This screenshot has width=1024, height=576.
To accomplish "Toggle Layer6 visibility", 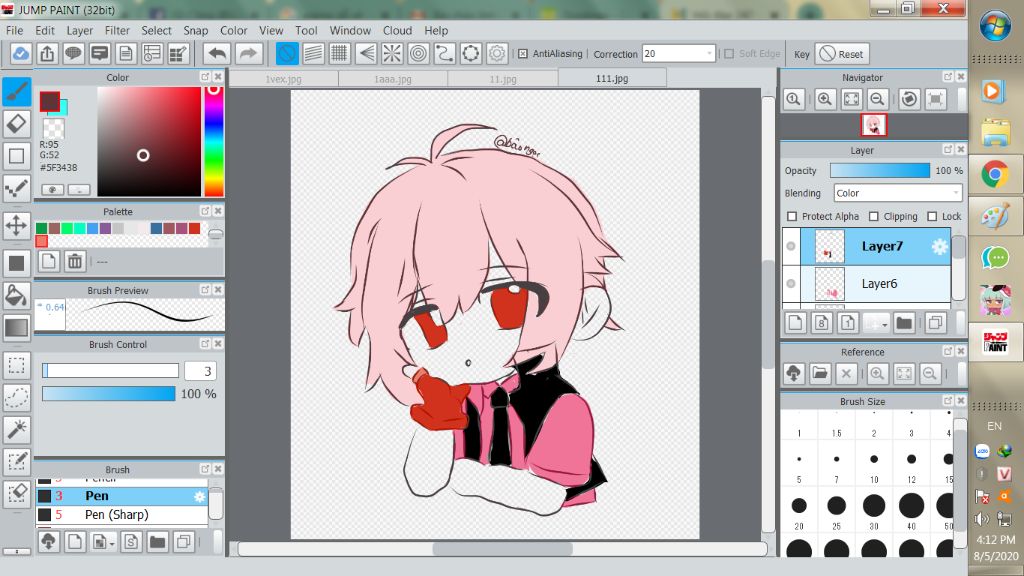I will pos(791,283).
